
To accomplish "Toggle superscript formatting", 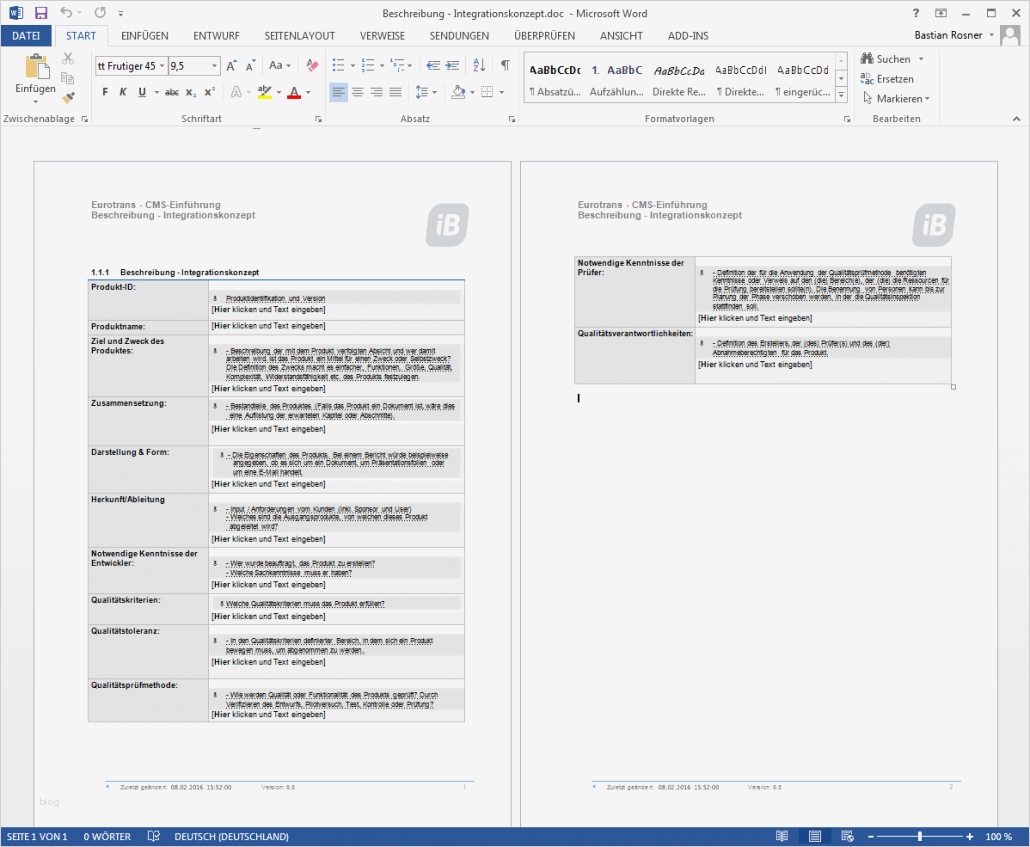I will click(x=210, y=93).
